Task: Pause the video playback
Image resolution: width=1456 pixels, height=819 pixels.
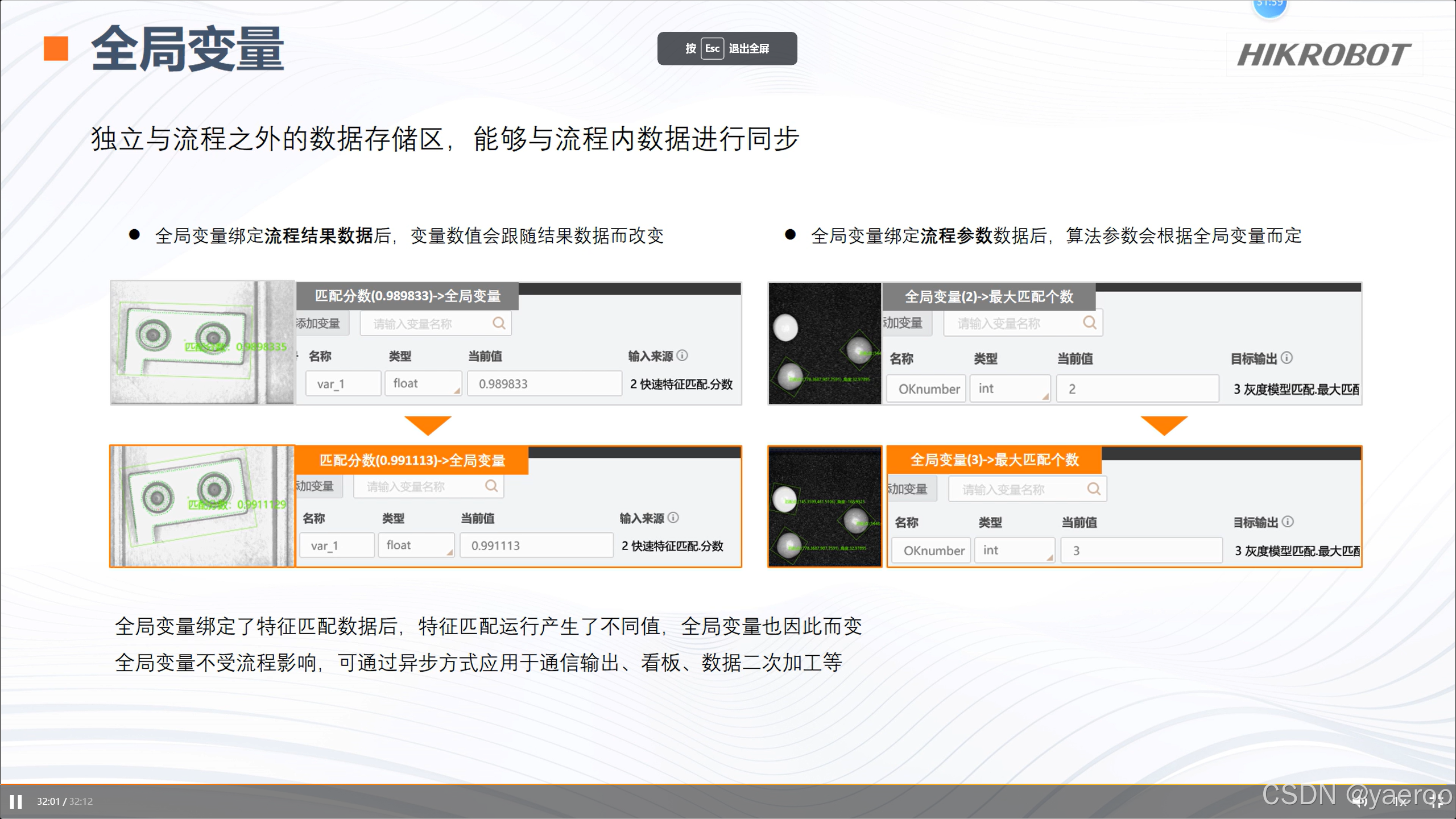Action: 16,801
